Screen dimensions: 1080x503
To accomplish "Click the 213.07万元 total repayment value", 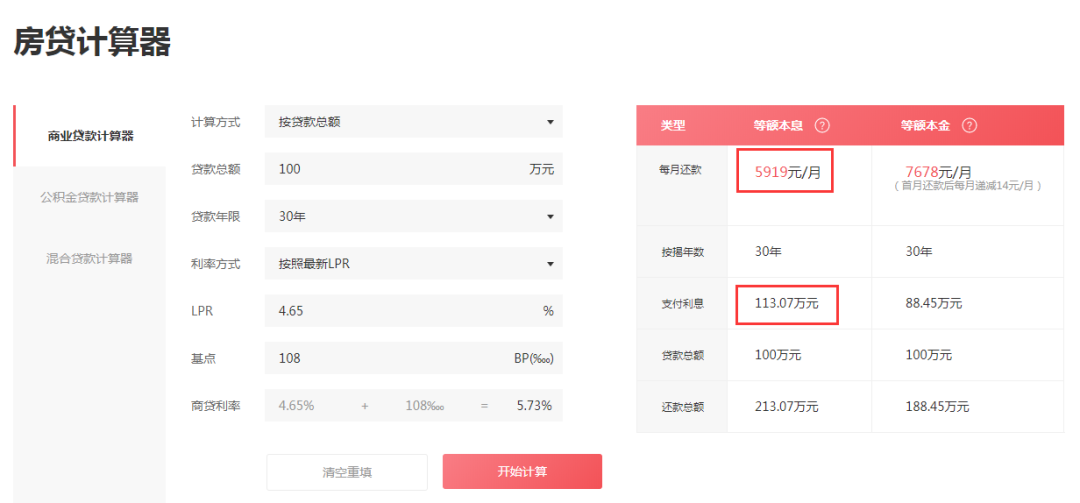I will tap(786, 407).
